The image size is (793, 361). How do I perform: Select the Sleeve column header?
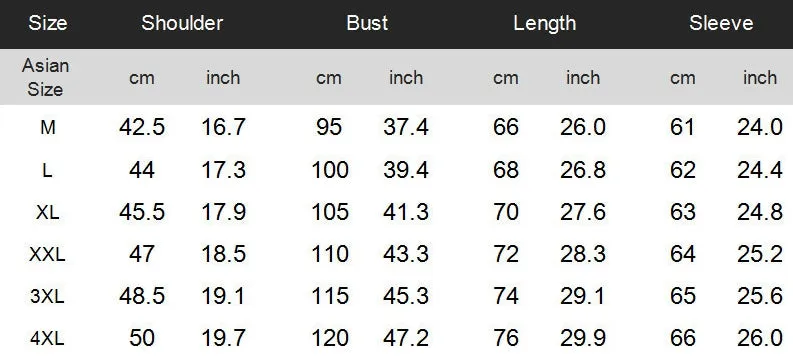721,23
